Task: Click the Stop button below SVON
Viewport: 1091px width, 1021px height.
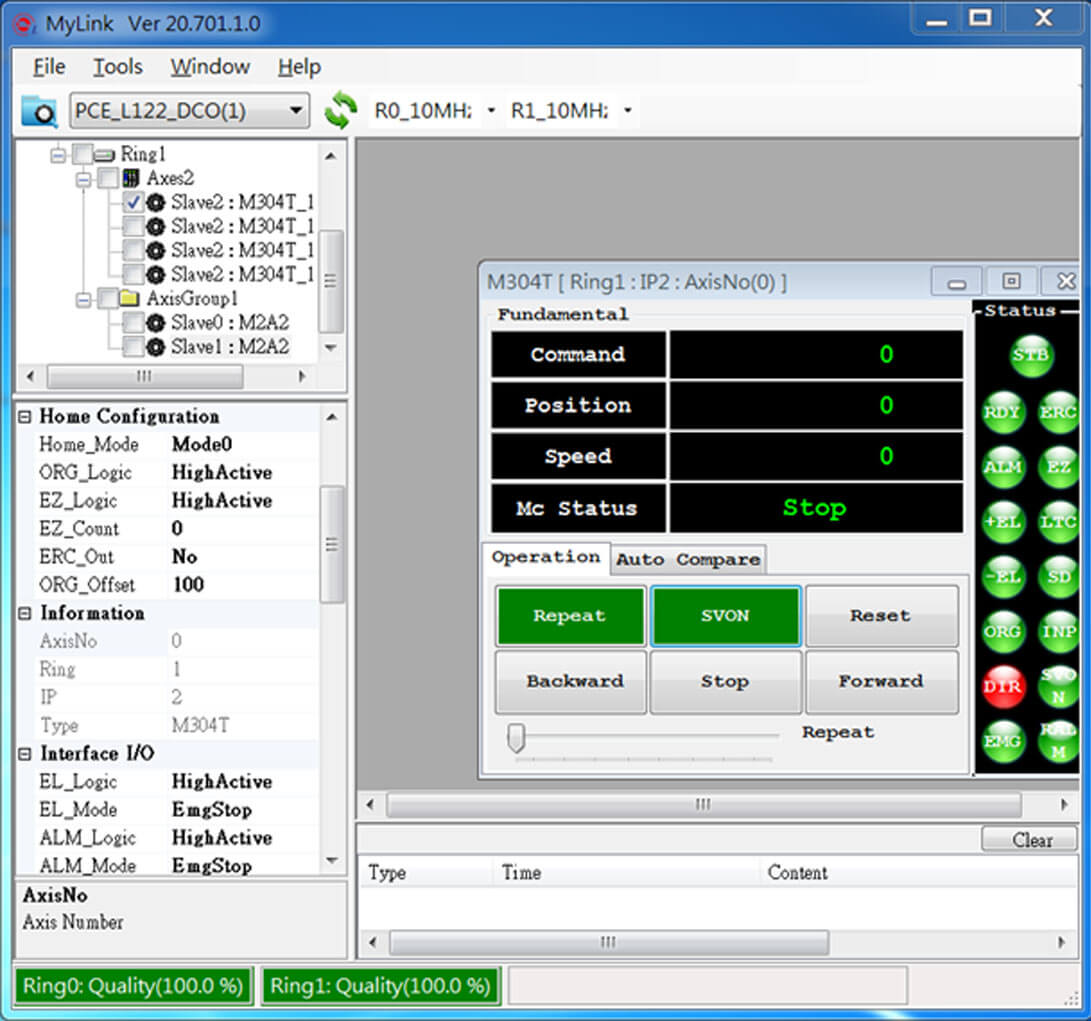Action: 726,681
